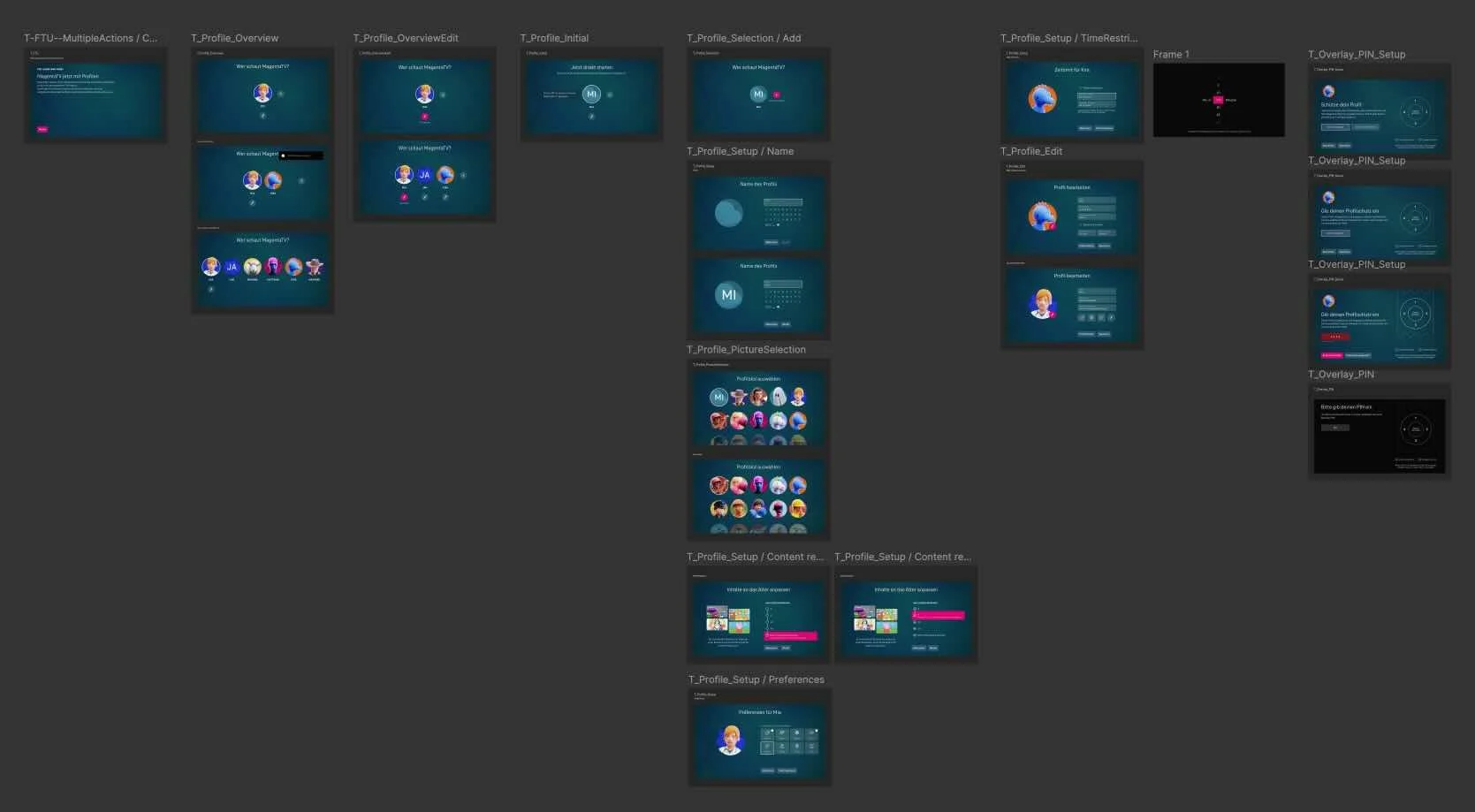
Task: Click the dinosaur avatar in T_Profile_Setup / TimeRestri...
Action: (x=1043, y=99)
